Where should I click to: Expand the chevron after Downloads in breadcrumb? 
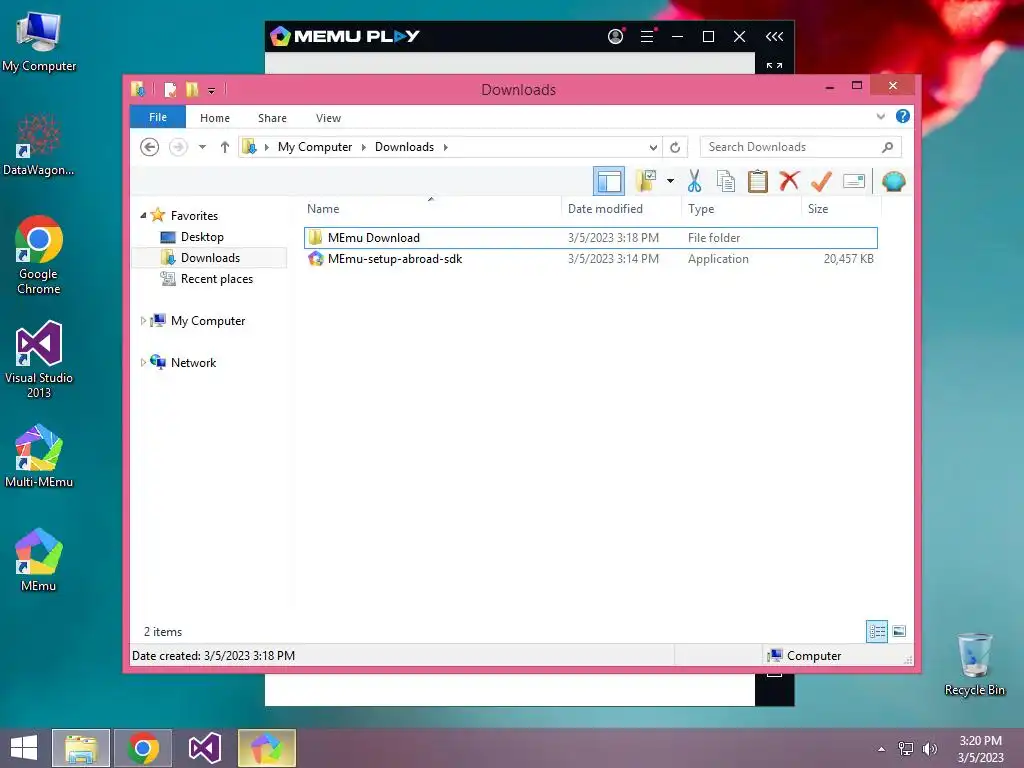click(x=445, y=147)
